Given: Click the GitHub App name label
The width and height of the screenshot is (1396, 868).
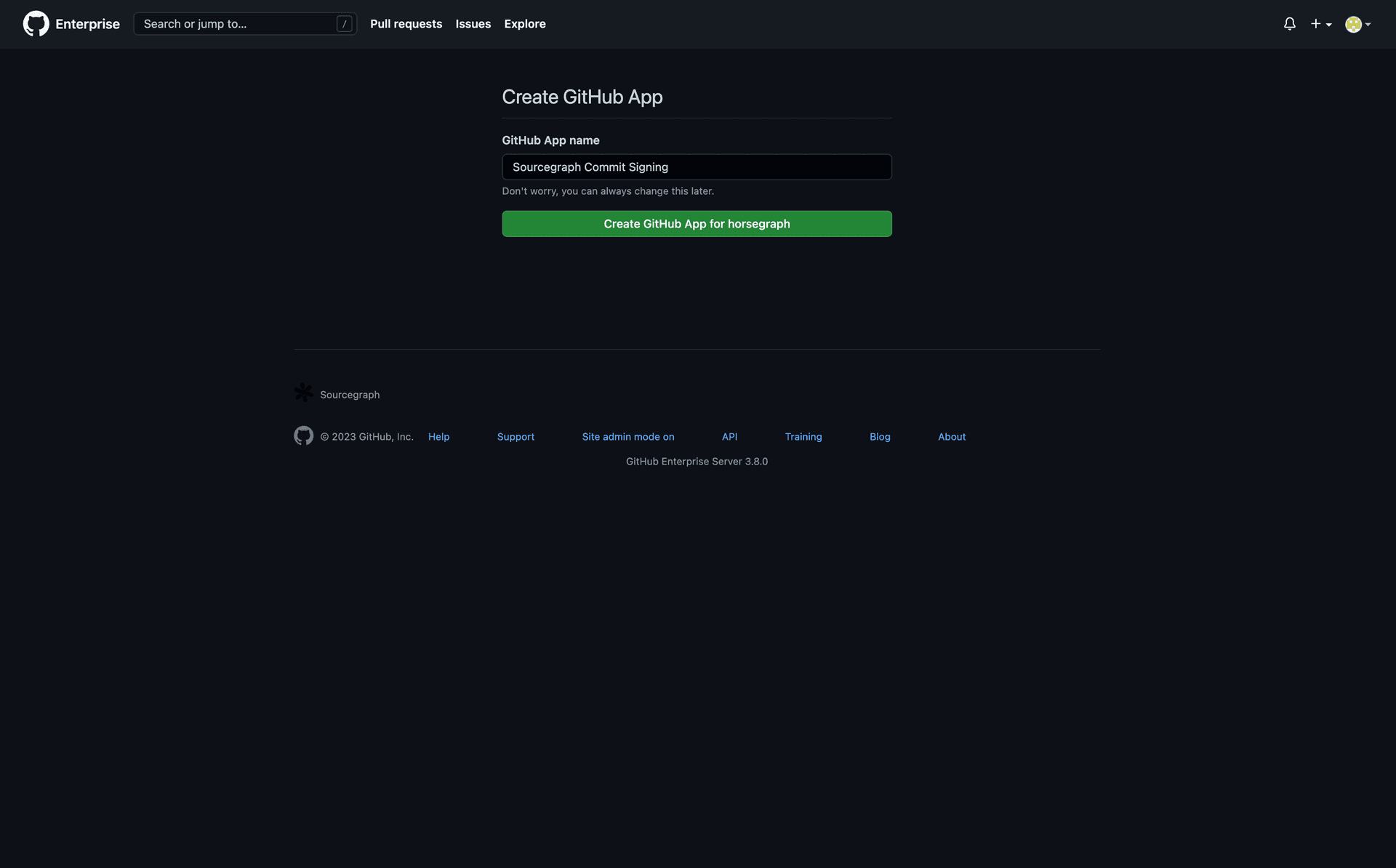Looking at the screenshot, I should (x=550, y=140).
